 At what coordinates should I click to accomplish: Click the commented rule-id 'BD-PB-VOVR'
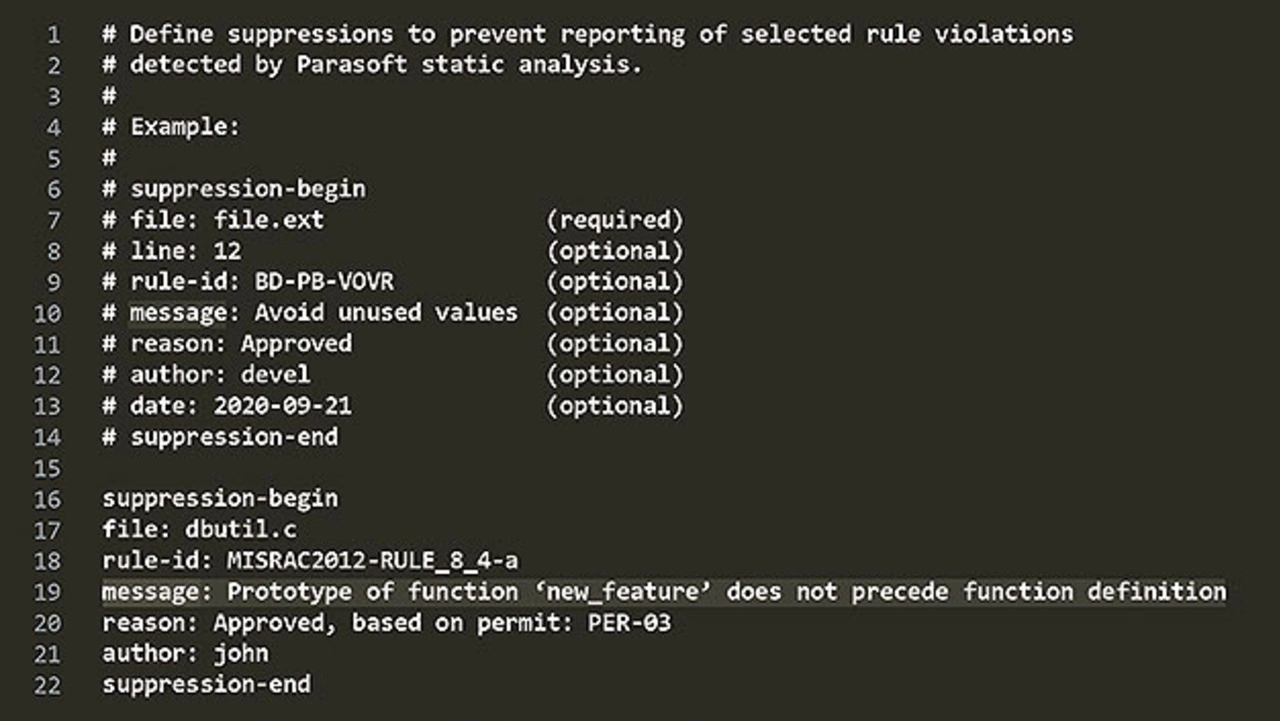pyautogui.click(x=324, y=282)
